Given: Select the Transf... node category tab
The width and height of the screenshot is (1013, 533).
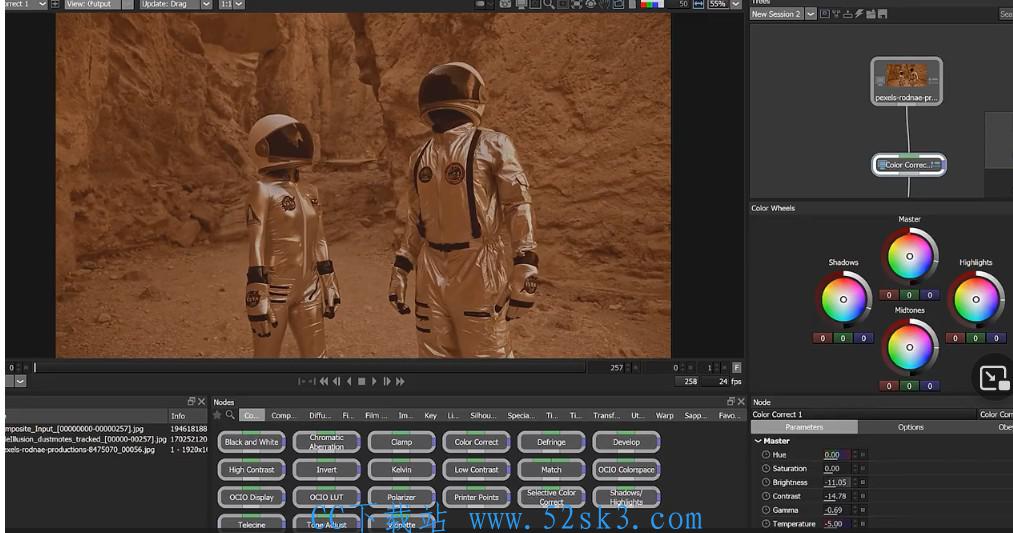Looking at the screenshot, I should point(606,415).
